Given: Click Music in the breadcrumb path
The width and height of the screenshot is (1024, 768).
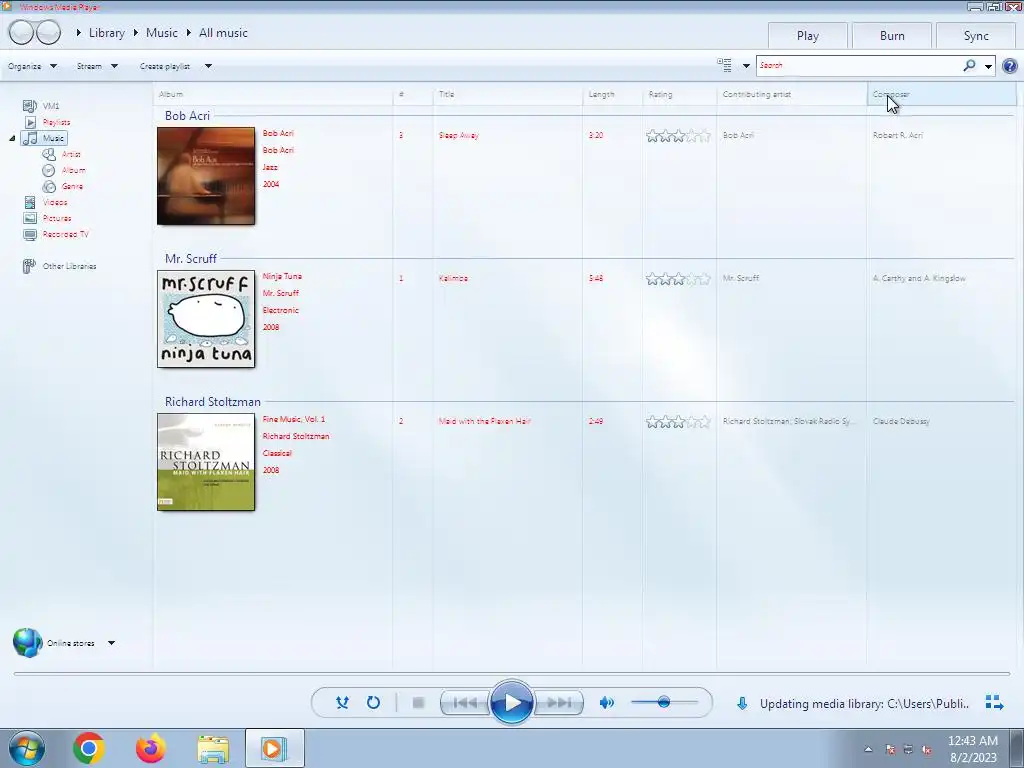Looking at the screenshot, I should click(x=161, y=33).
